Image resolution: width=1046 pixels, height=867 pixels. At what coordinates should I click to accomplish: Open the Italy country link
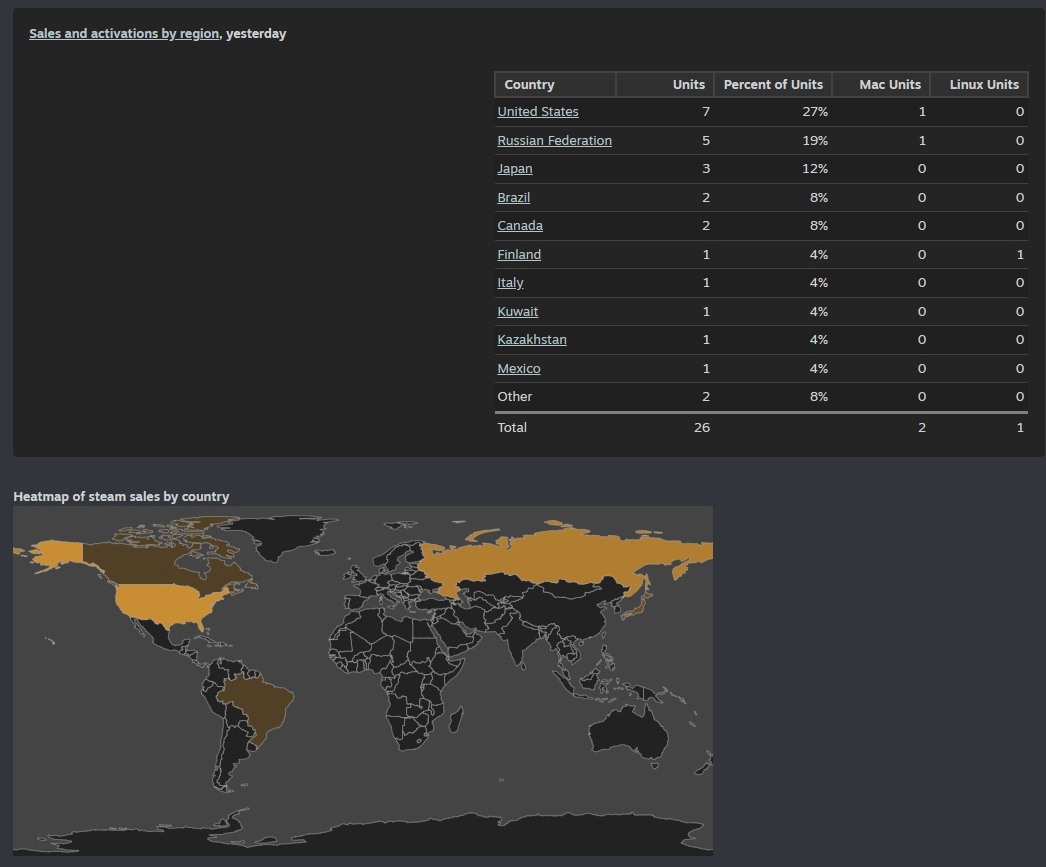[510, 283]
